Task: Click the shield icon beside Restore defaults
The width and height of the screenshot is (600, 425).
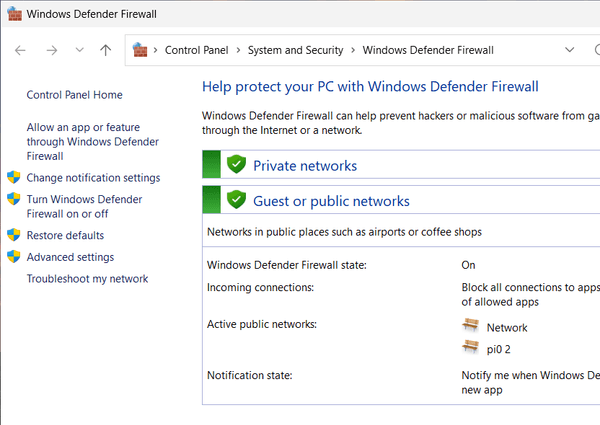Action: [x=14, y=236]
